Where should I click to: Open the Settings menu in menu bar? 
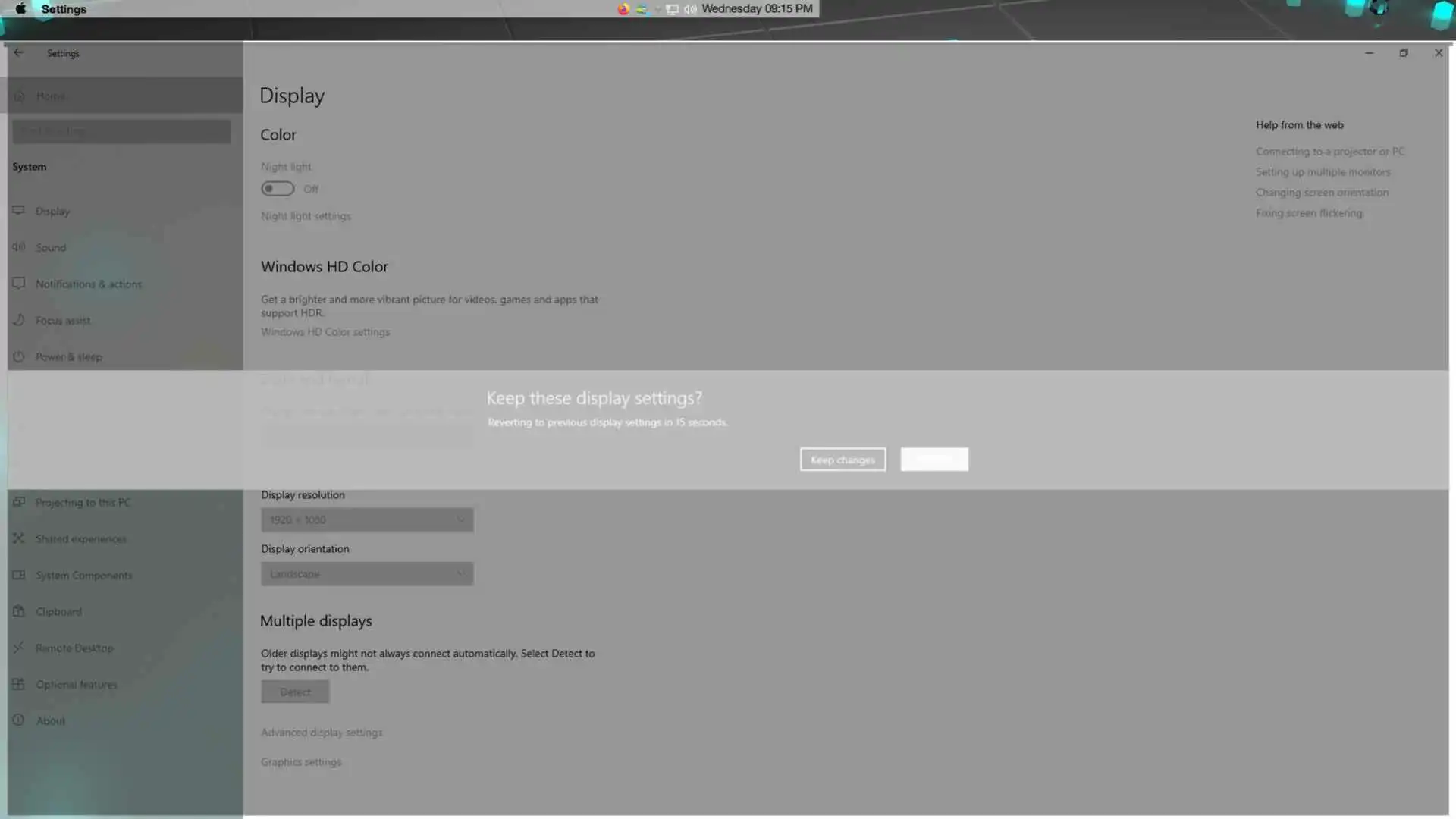[x=64, y=9]
